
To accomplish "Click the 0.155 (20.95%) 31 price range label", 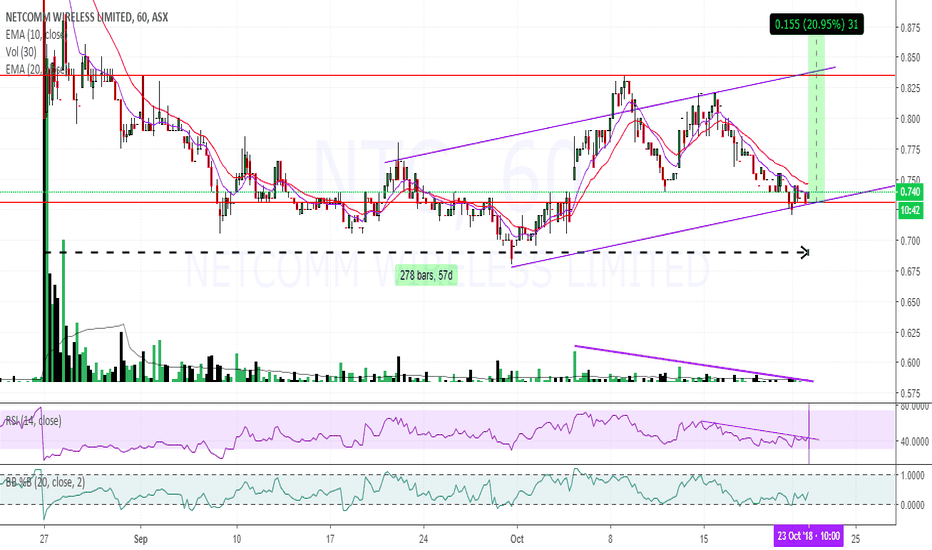I will 816,24.
